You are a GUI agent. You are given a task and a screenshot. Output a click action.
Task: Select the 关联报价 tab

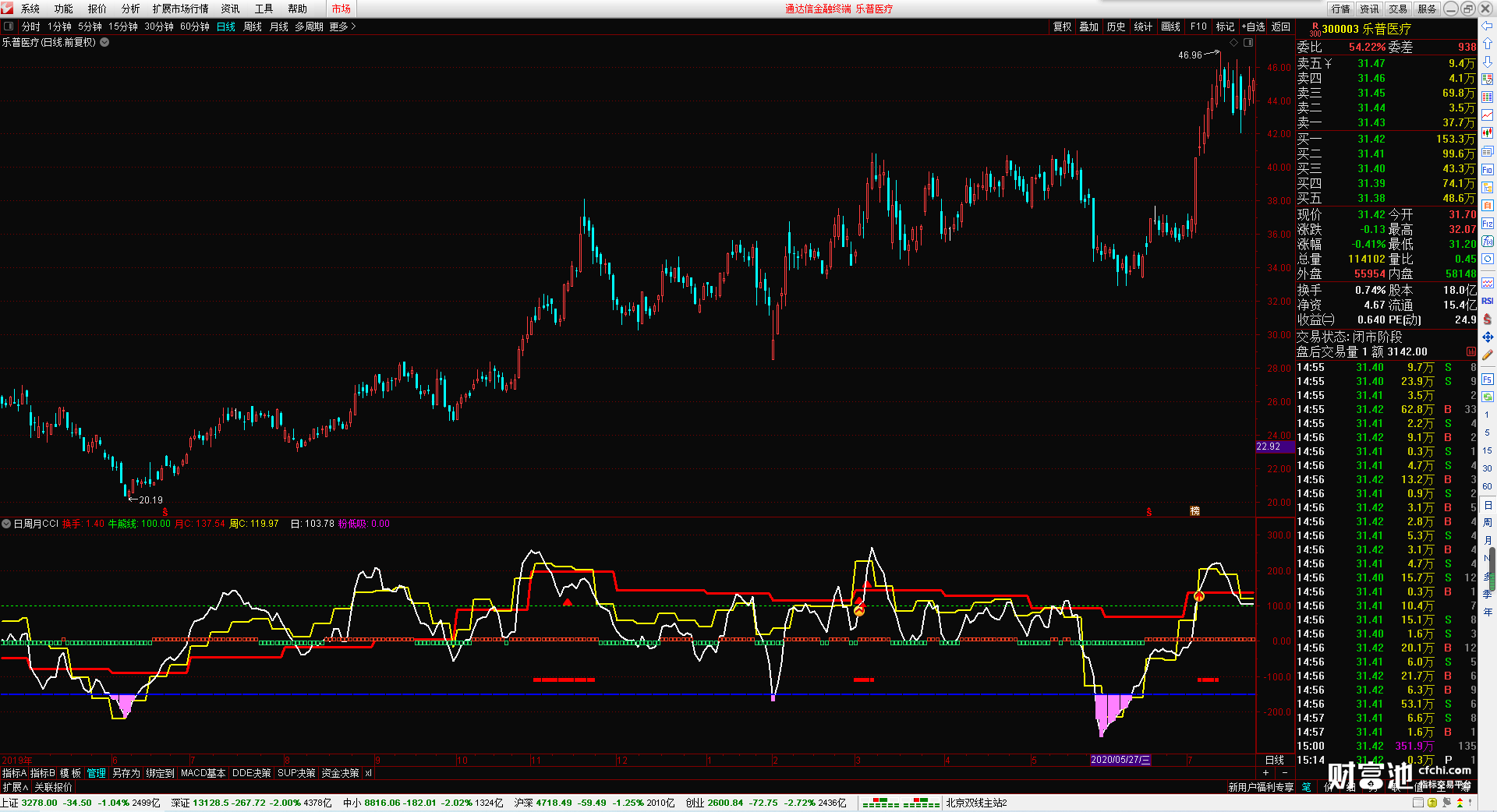(53, 787)
